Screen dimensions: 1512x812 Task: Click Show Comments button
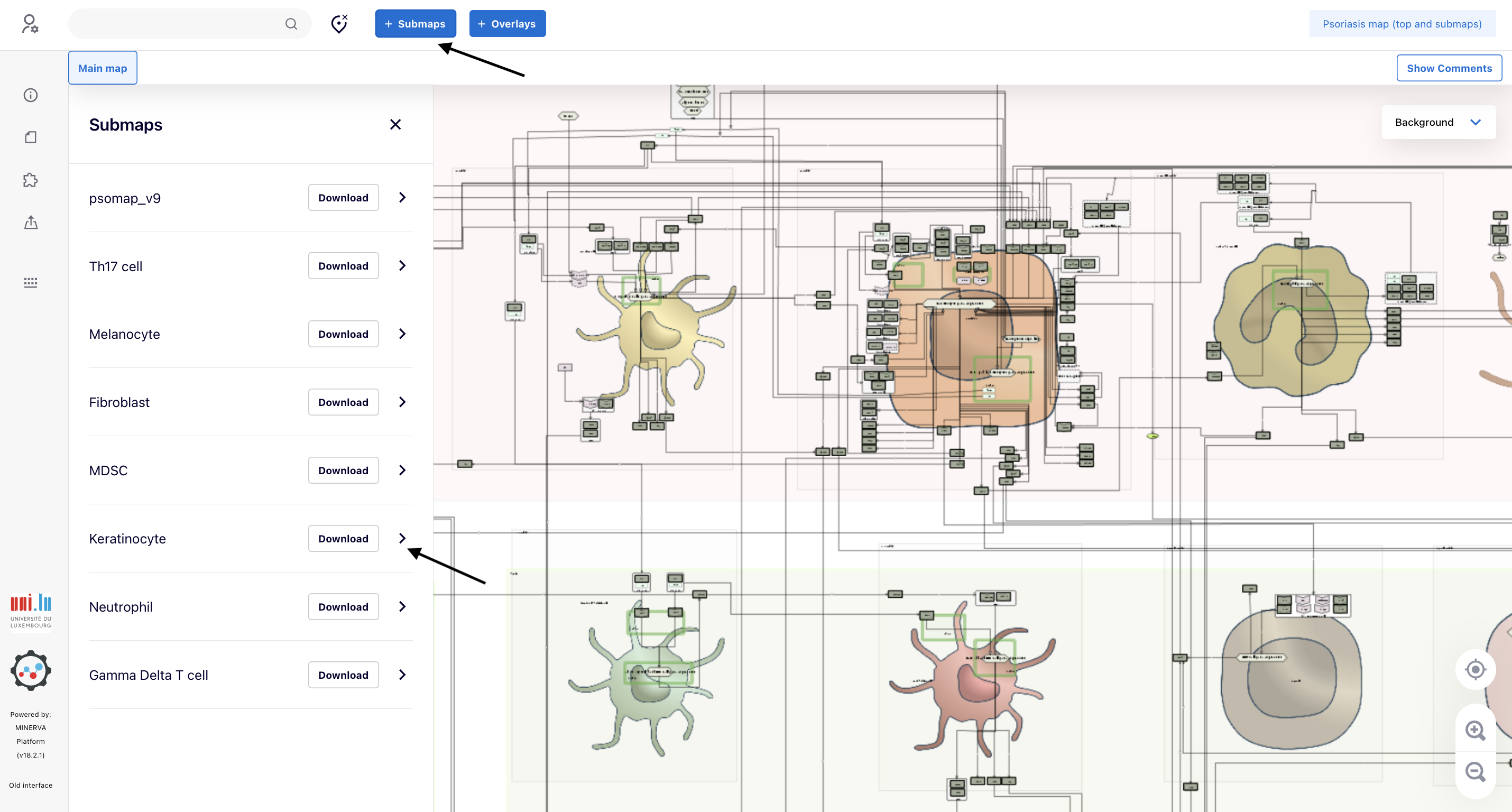click(x=1449, y=68)
